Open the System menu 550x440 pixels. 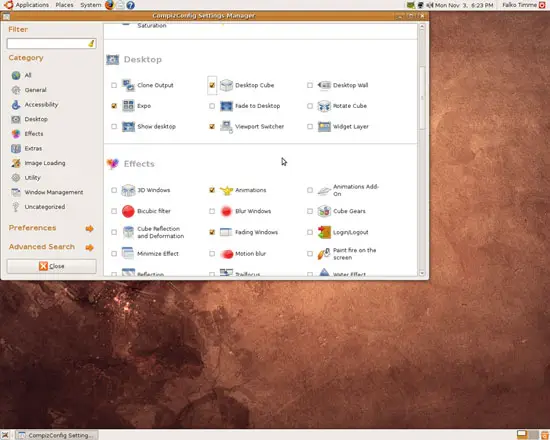click(90, 5)
